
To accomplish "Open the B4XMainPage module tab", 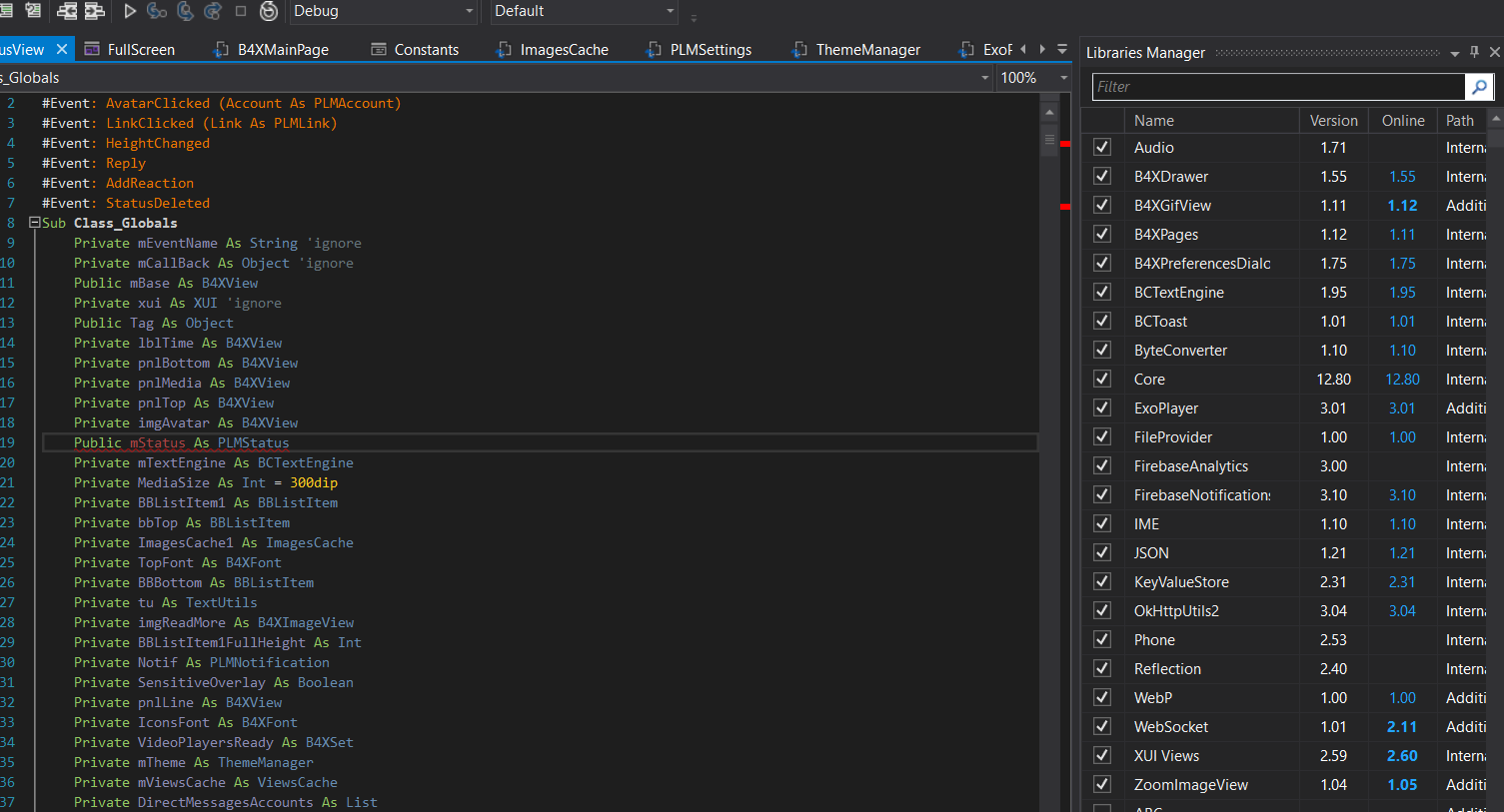I will point(282,49).
